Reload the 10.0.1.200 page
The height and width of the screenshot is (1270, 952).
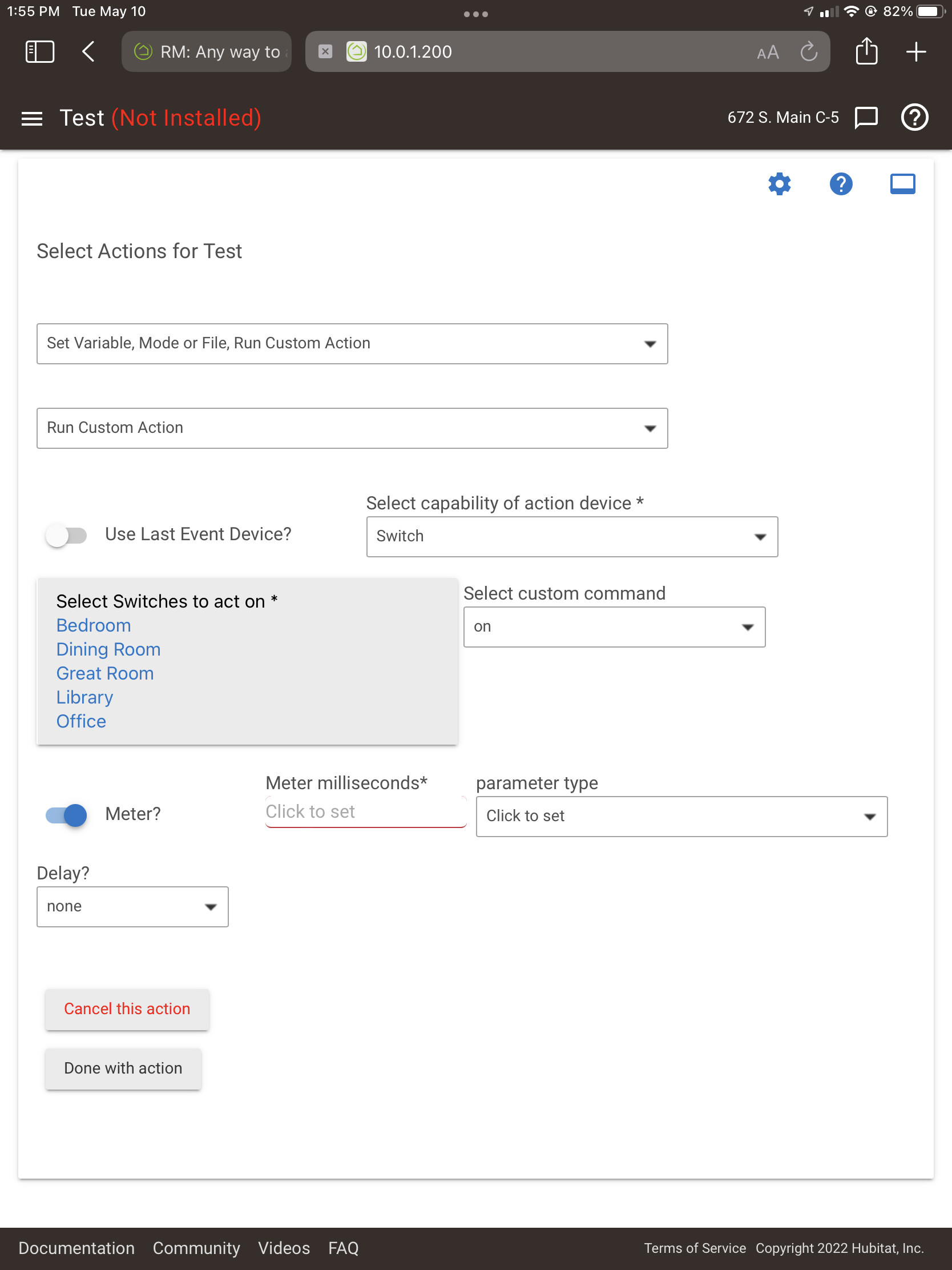coord(809,51)
